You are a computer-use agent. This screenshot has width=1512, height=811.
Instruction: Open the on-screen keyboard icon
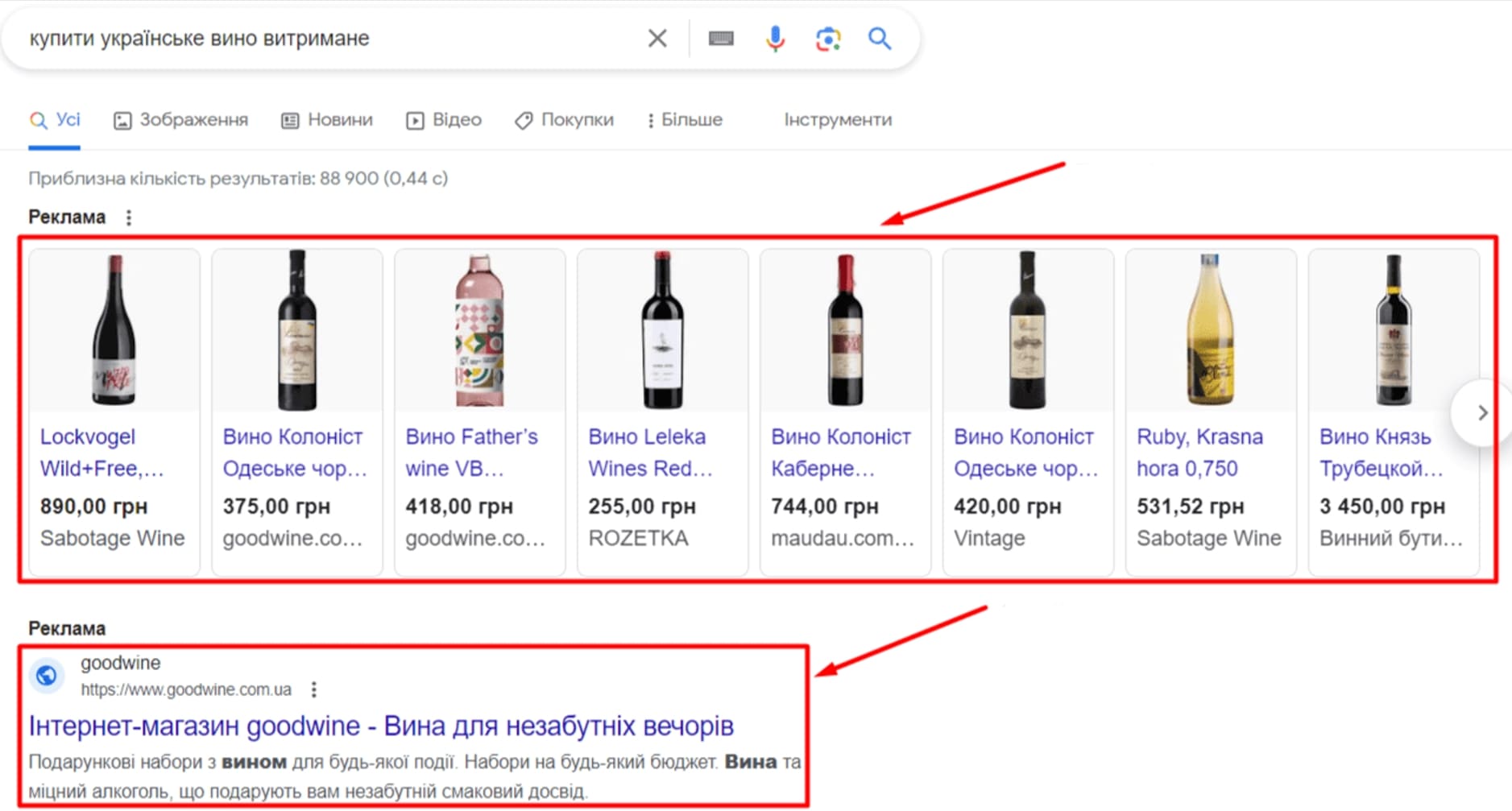click(x=721, y=38)
